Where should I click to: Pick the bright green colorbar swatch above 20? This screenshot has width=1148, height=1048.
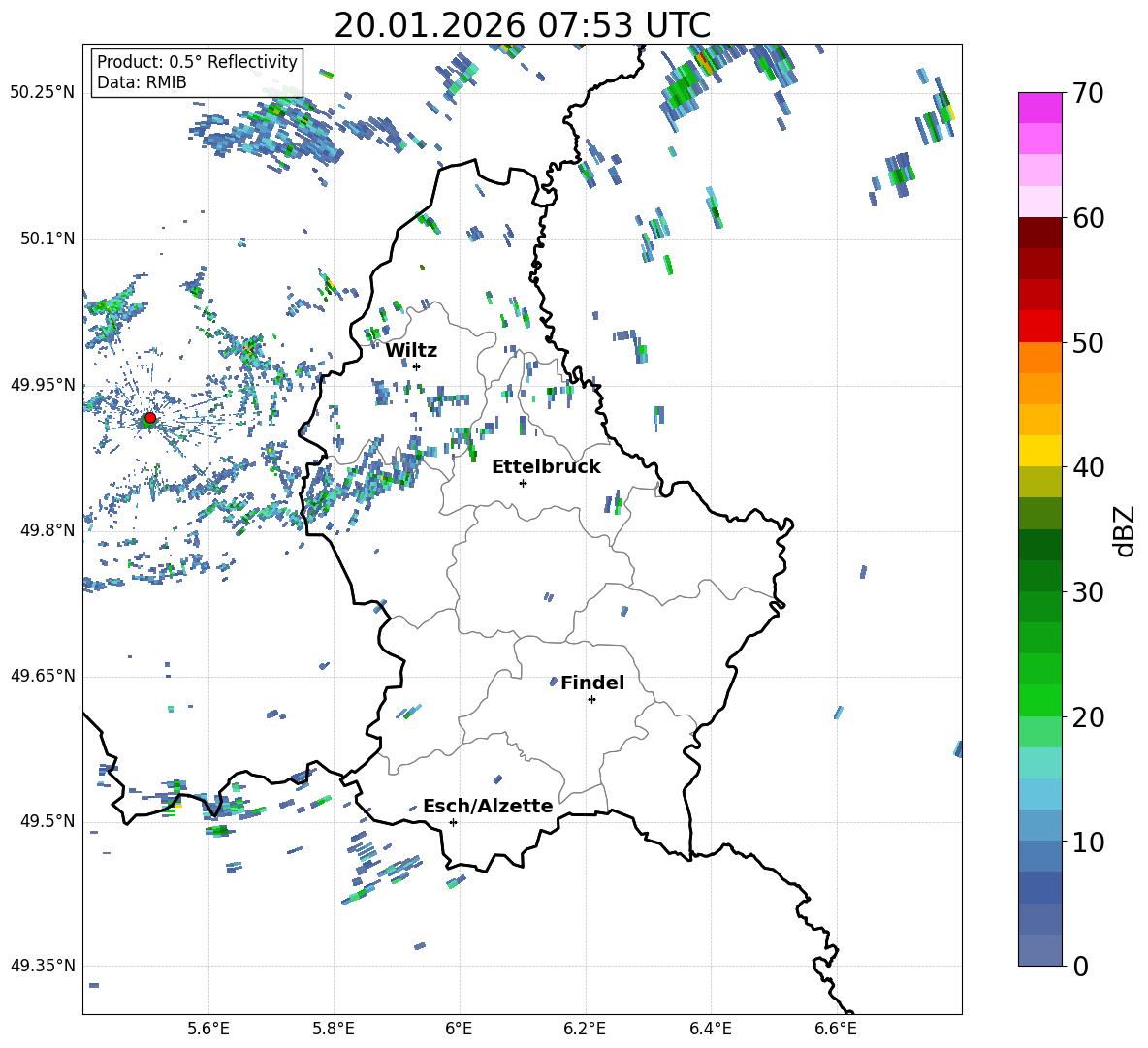pos(1040,700)
